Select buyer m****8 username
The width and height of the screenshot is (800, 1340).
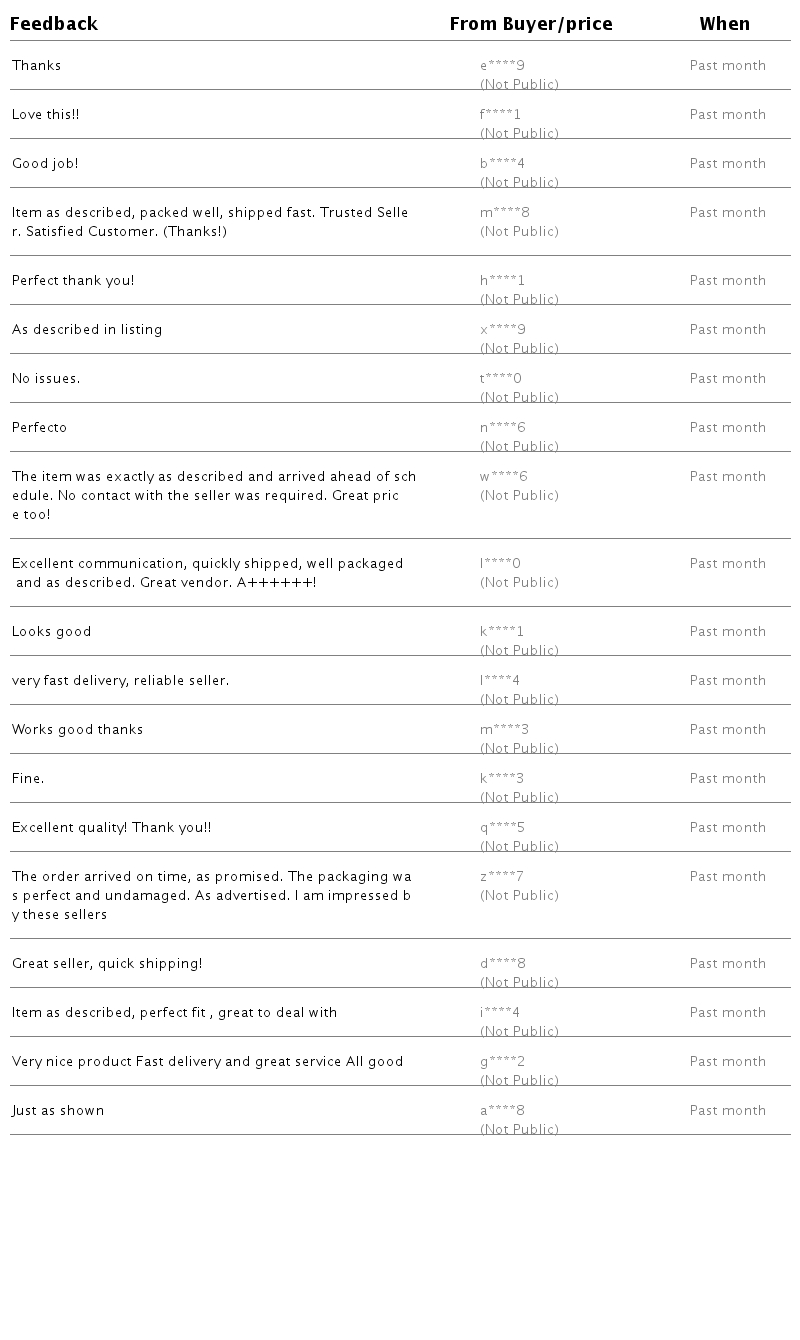(x=504, y=213)
